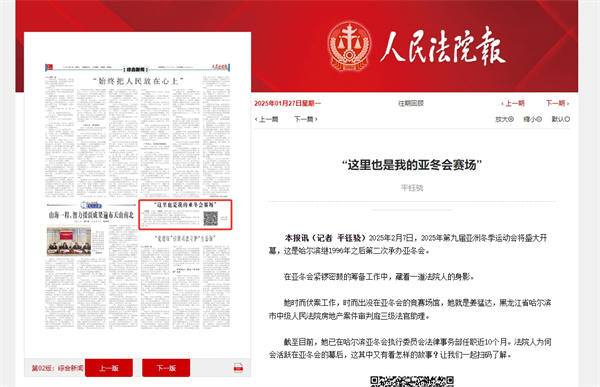Open the PDF download icon

click(238, 368)
